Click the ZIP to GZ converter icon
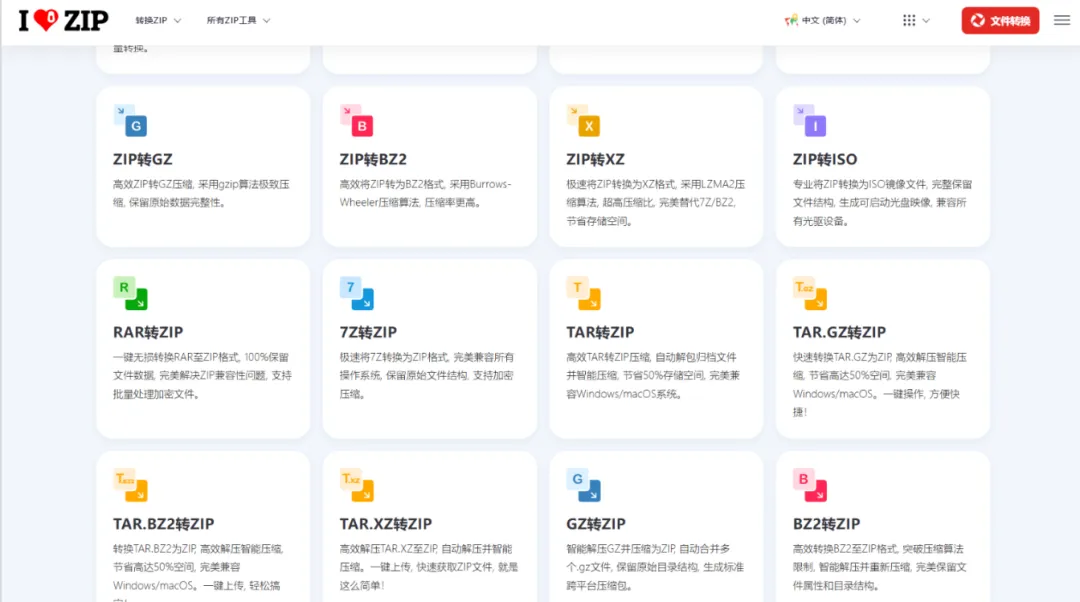Viewport: 1080px width, 602px height. (x=130, y=121)
